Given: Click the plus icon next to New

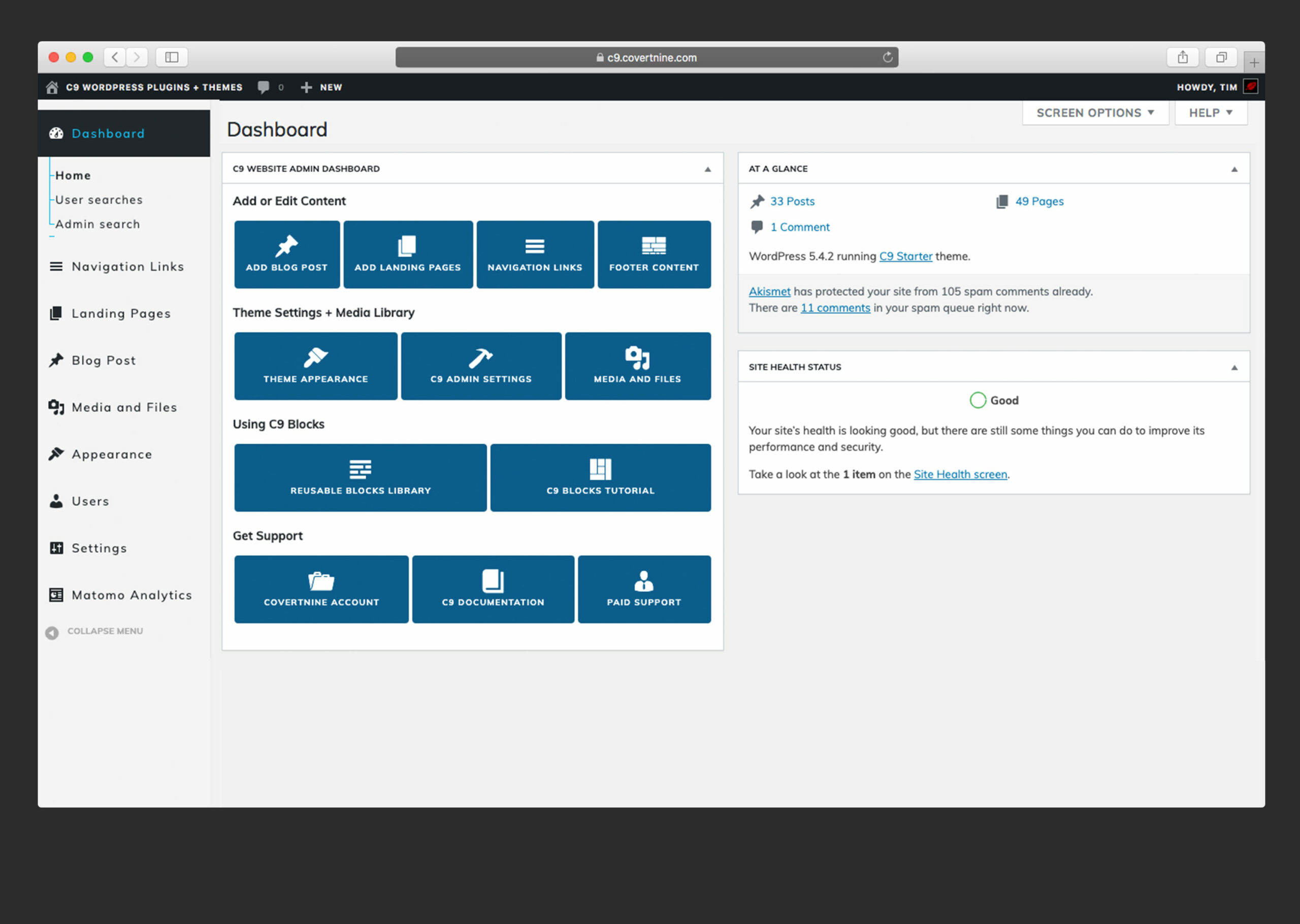Looking at the screenshot, I should pyautogui.click(x=306, y=87).
